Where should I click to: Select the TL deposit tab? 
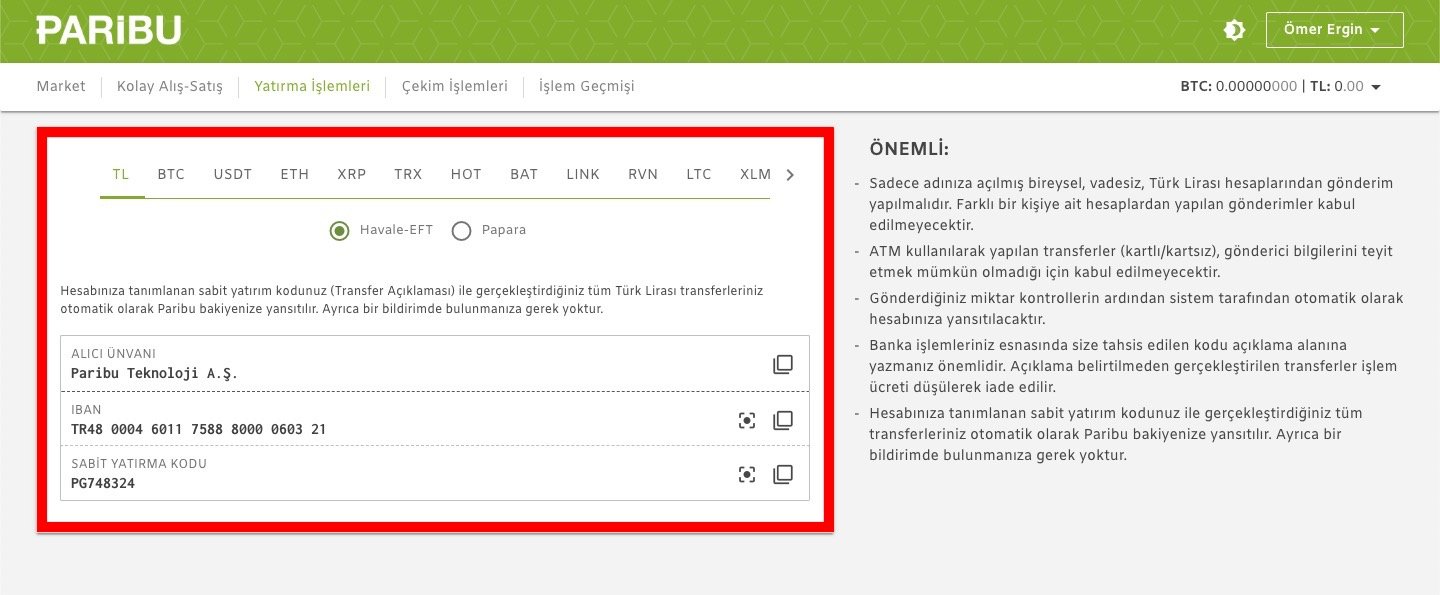[x=121, y=174]
